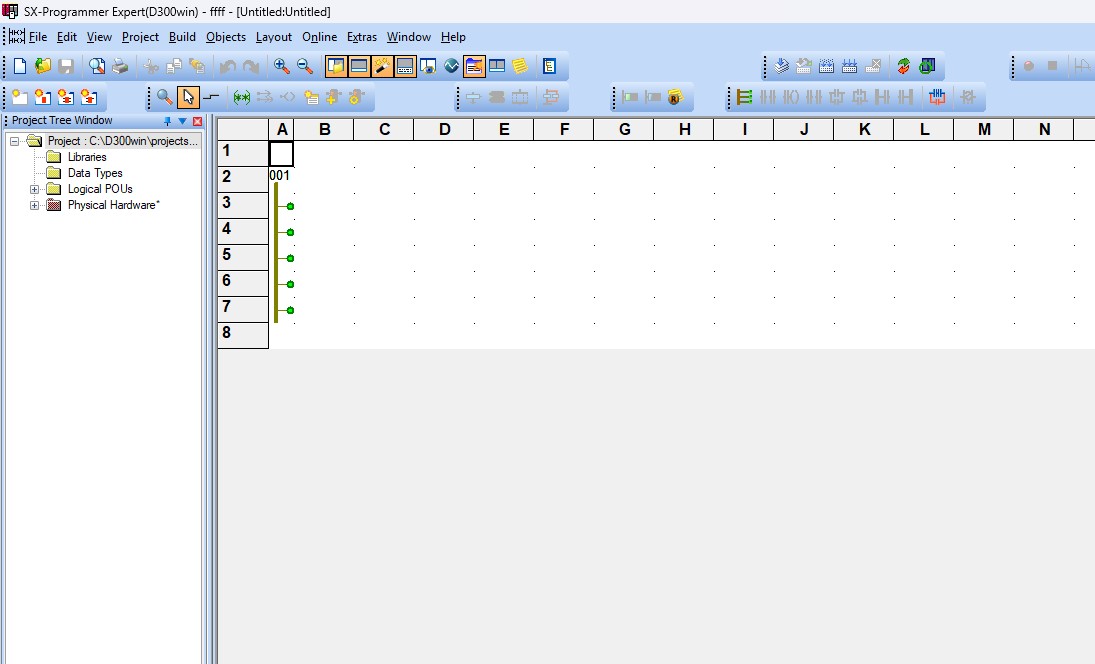This screenshot has height=664, width=1095.
Task: Choose the connection line tool
Action: point(211,97)
